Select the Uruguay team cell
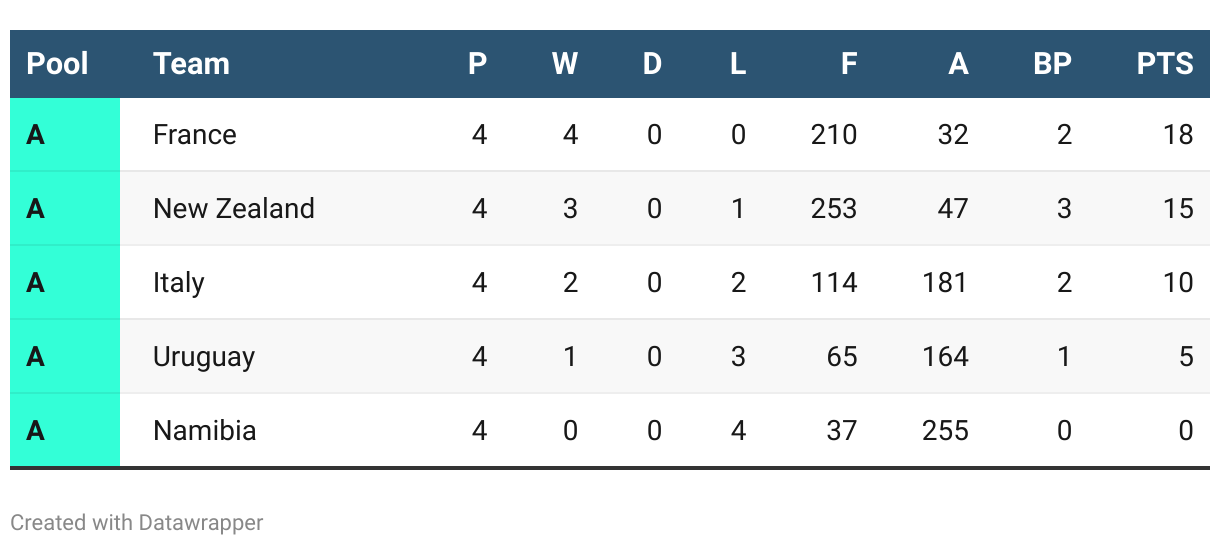Viewport: 1220px width, 546px height. coord(204,357)
